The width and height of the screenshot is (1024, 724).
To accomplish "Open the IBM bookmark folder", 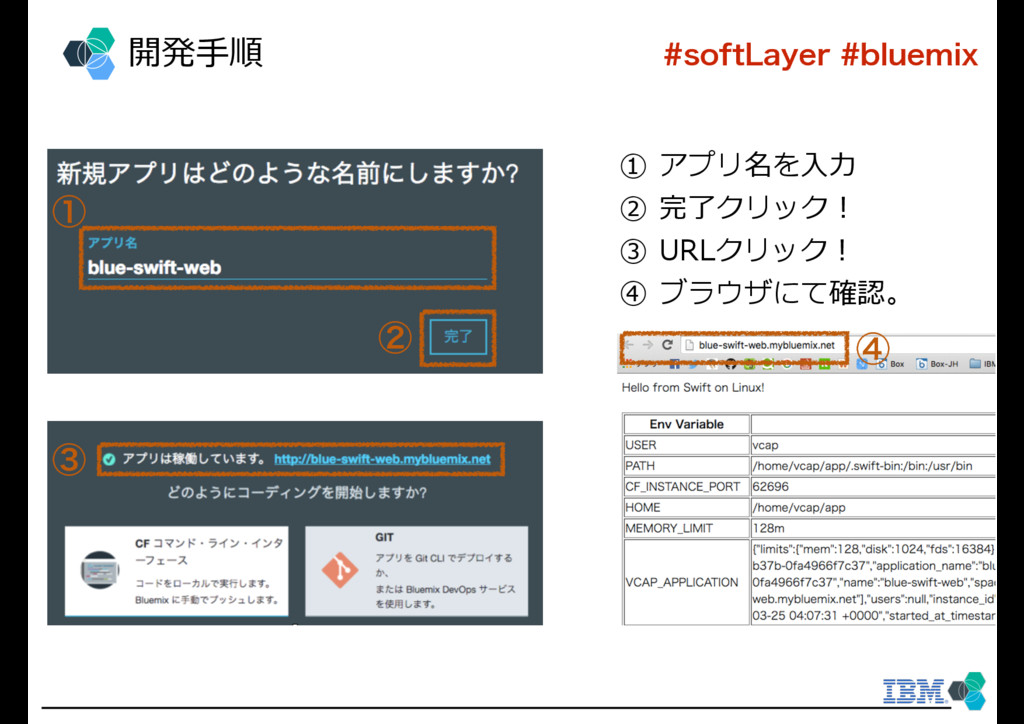I will (x=982, y=364).
